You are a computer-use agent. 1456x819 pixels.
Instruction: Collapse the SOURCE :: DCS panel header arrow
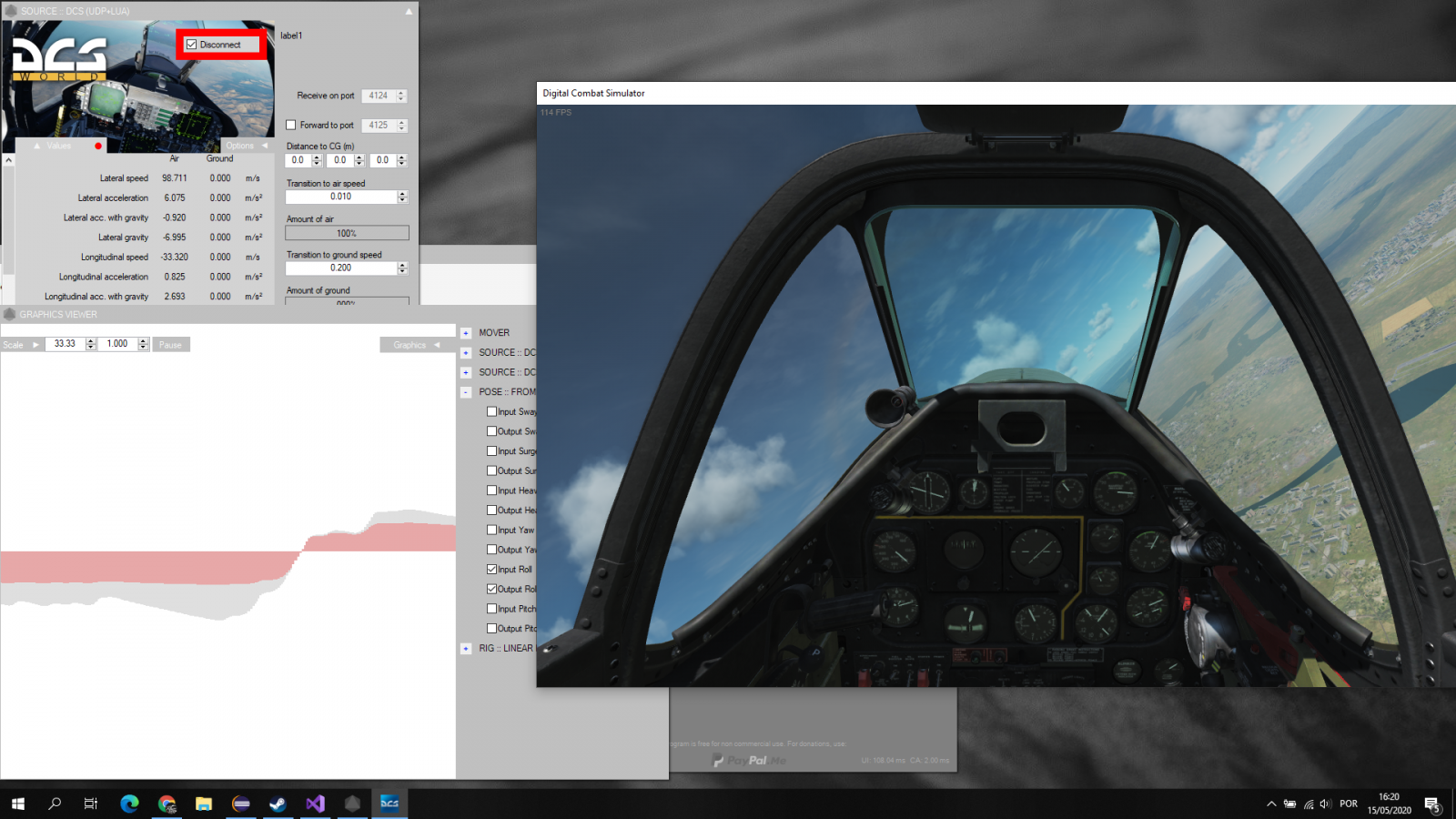pyautogui.click(x=409, y=11)
